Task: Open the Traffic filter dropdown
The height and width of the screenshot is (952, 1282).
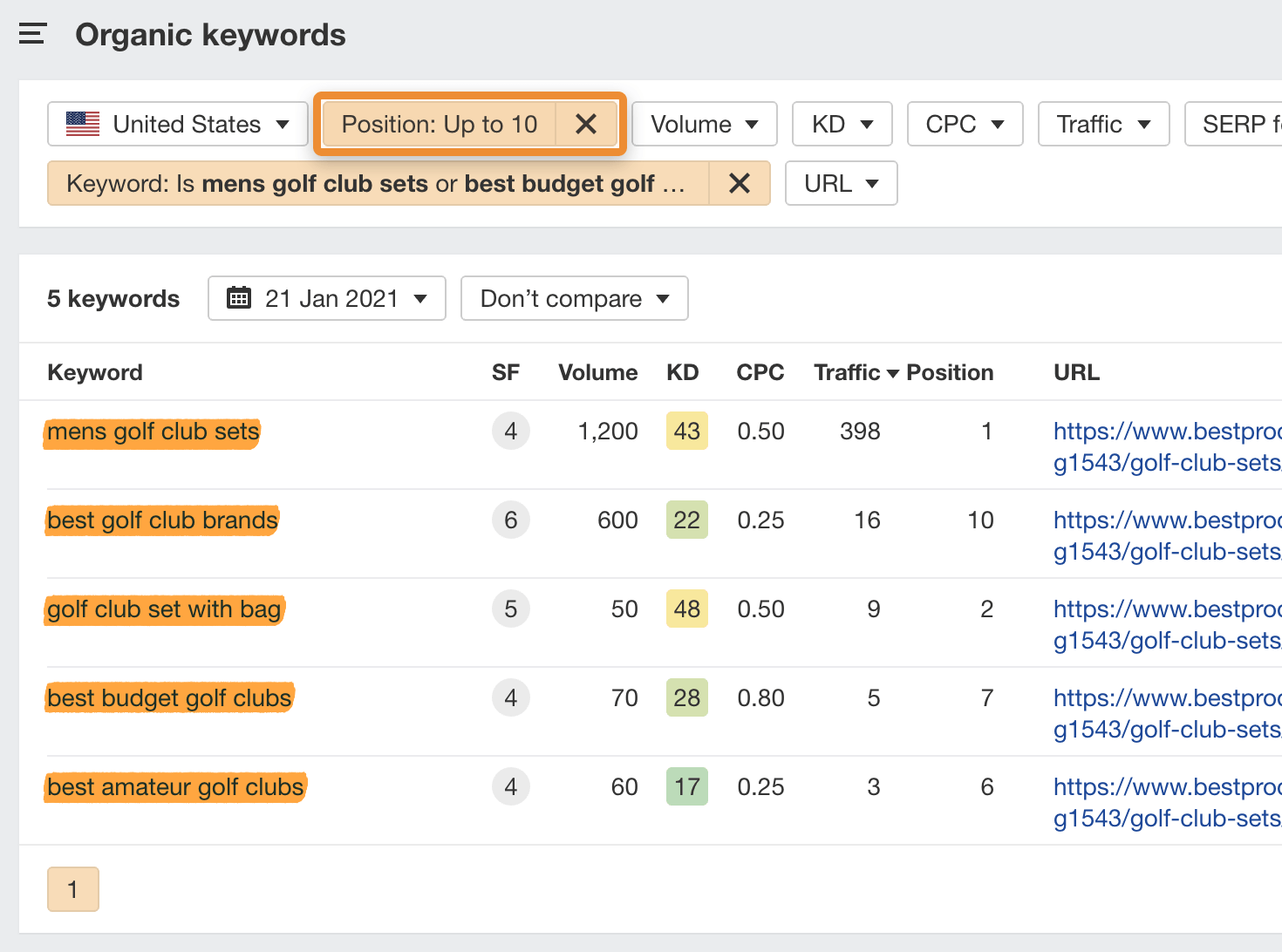Action: pyautogui.click(x=1103, y=125)
